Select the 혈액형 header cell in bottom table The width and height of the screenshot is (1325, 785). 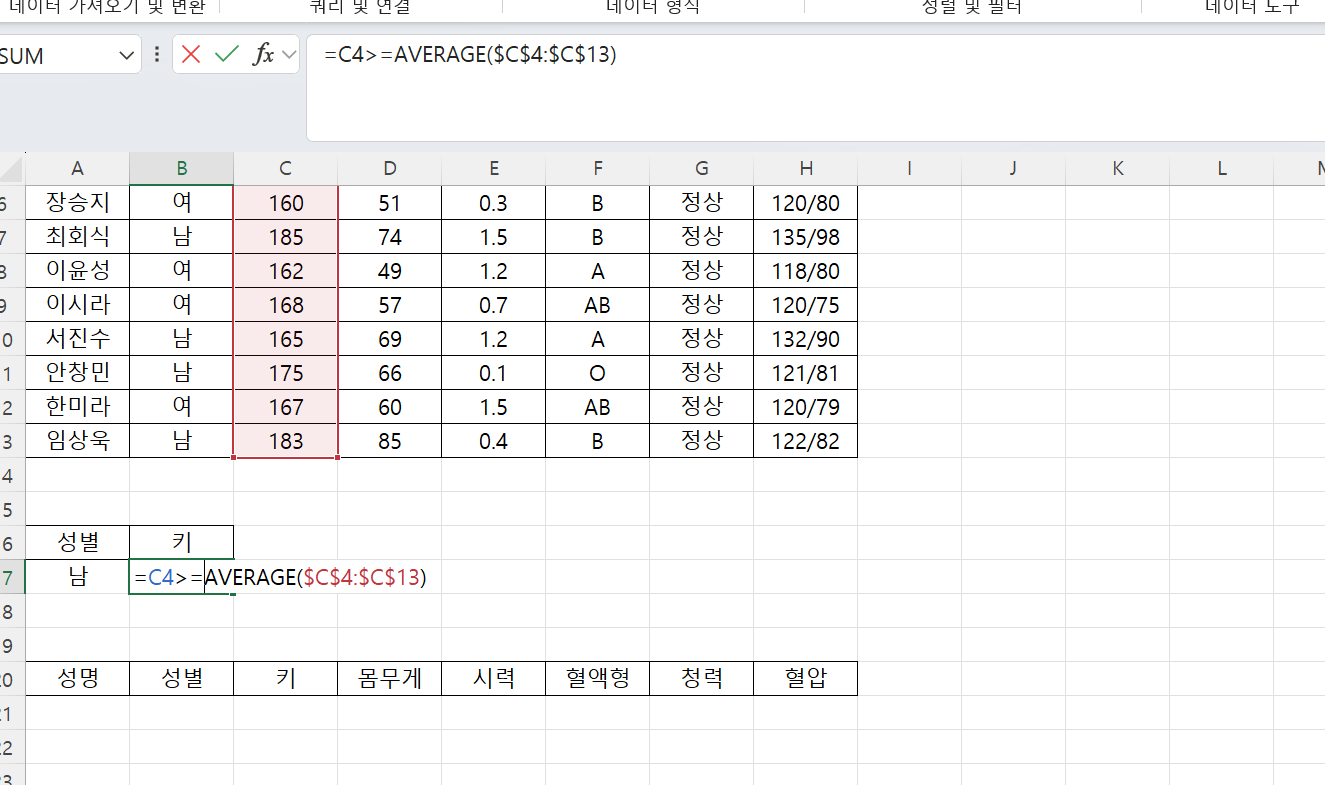click(x=598, y=679)
